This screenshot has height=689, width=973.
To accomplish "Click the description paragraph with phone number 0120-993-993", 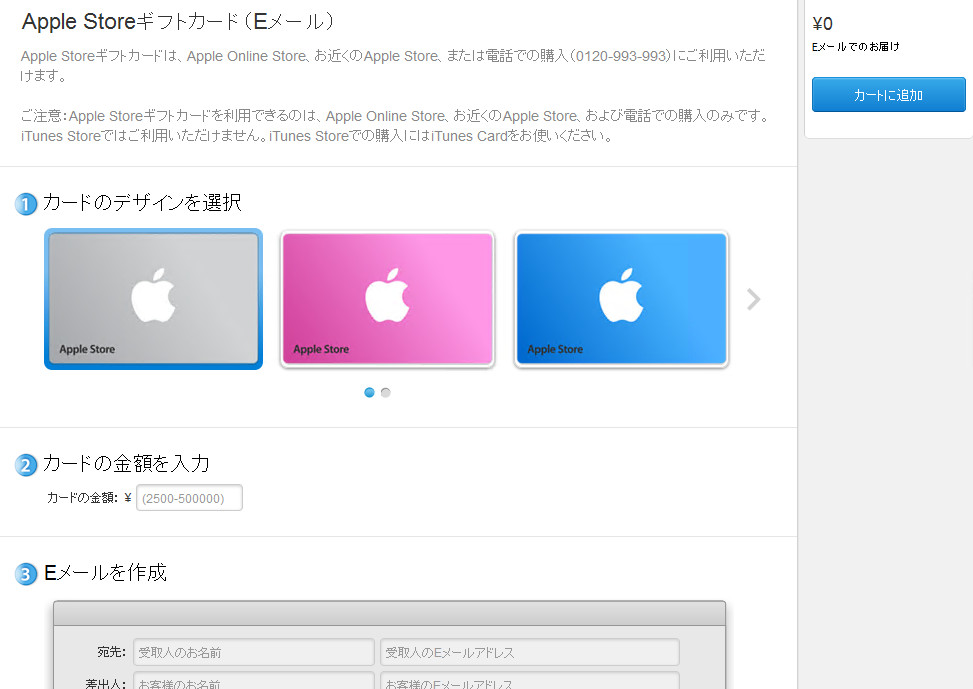I will click(393, 66).
